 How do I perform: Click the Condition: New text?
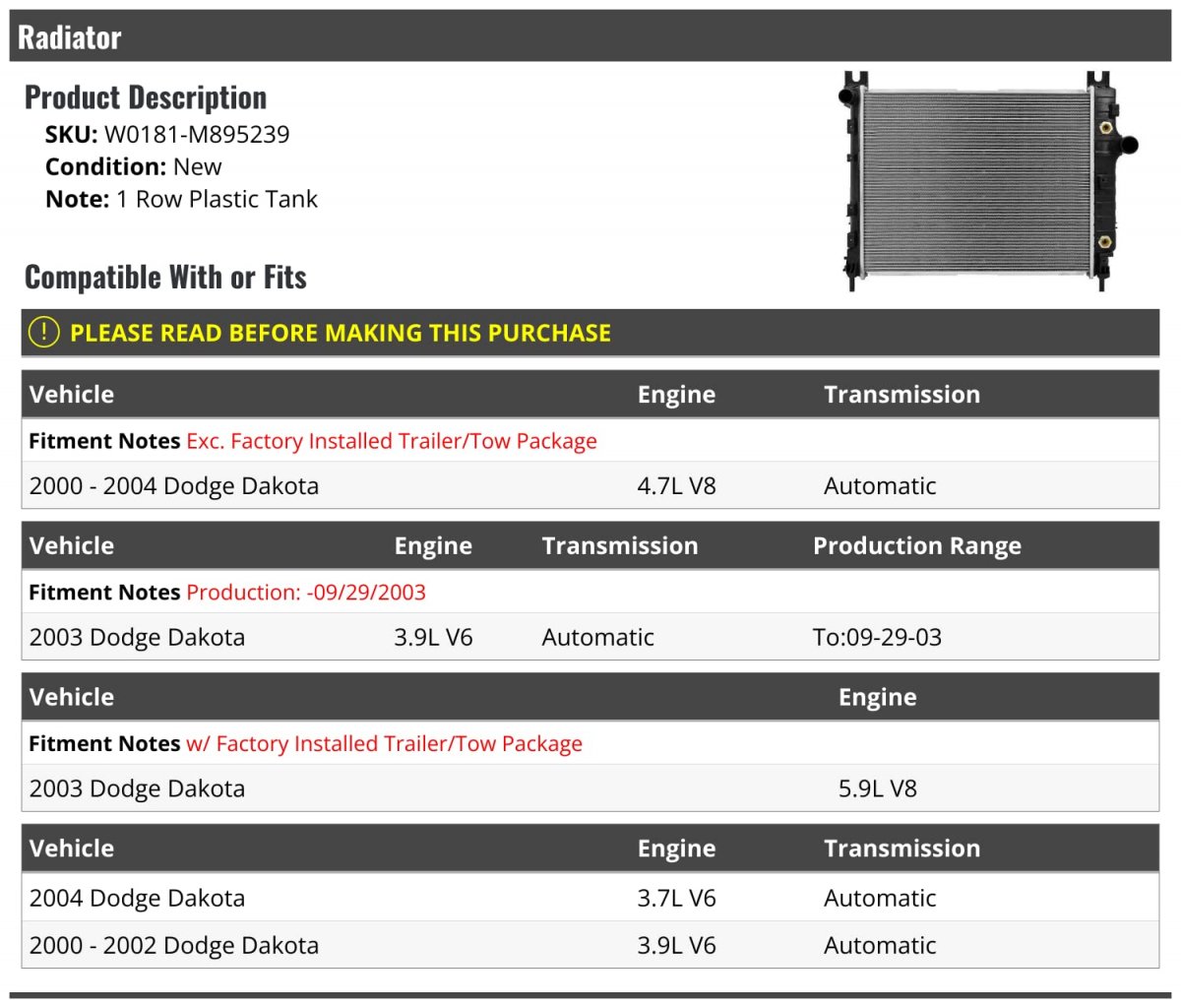coord(133,167)
